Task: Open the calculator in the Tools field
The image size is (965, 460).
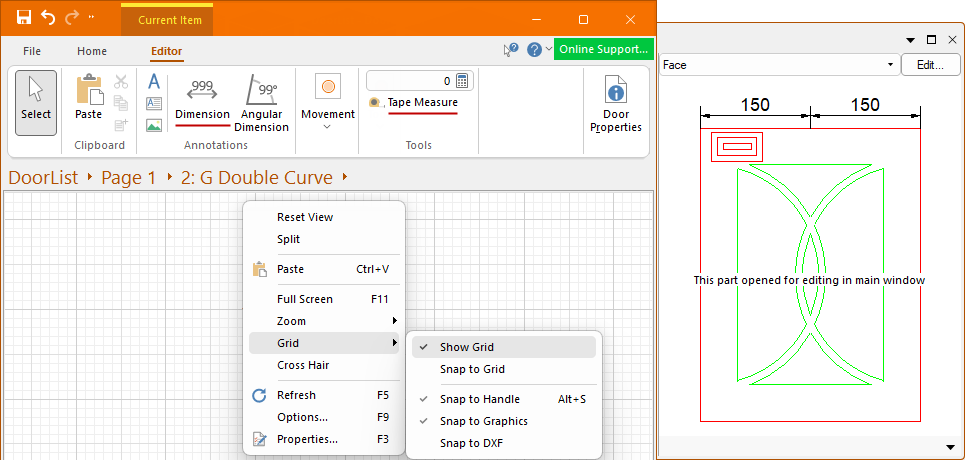Action: pos(463,81)
